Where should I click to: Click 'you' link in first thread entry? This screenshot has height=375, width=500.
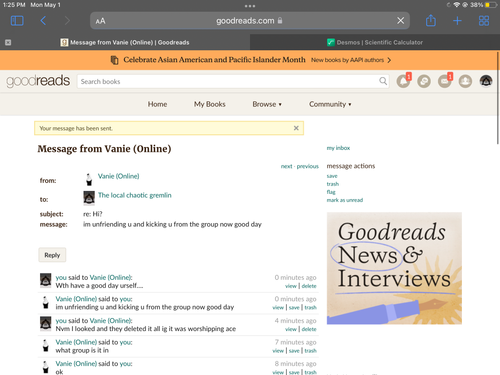coord(61,277)
